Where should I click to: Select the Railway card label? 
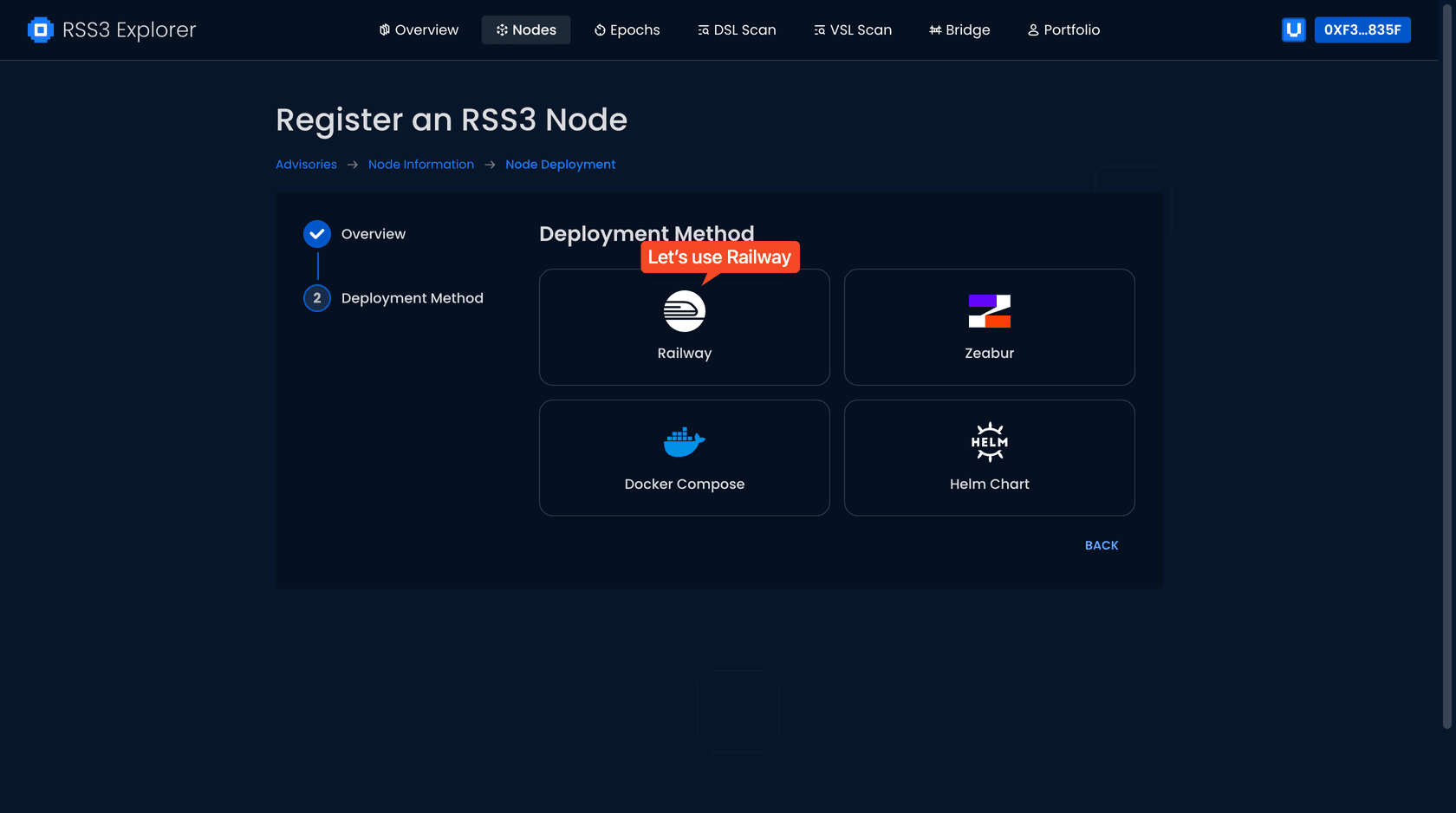(x=685, y=354)
